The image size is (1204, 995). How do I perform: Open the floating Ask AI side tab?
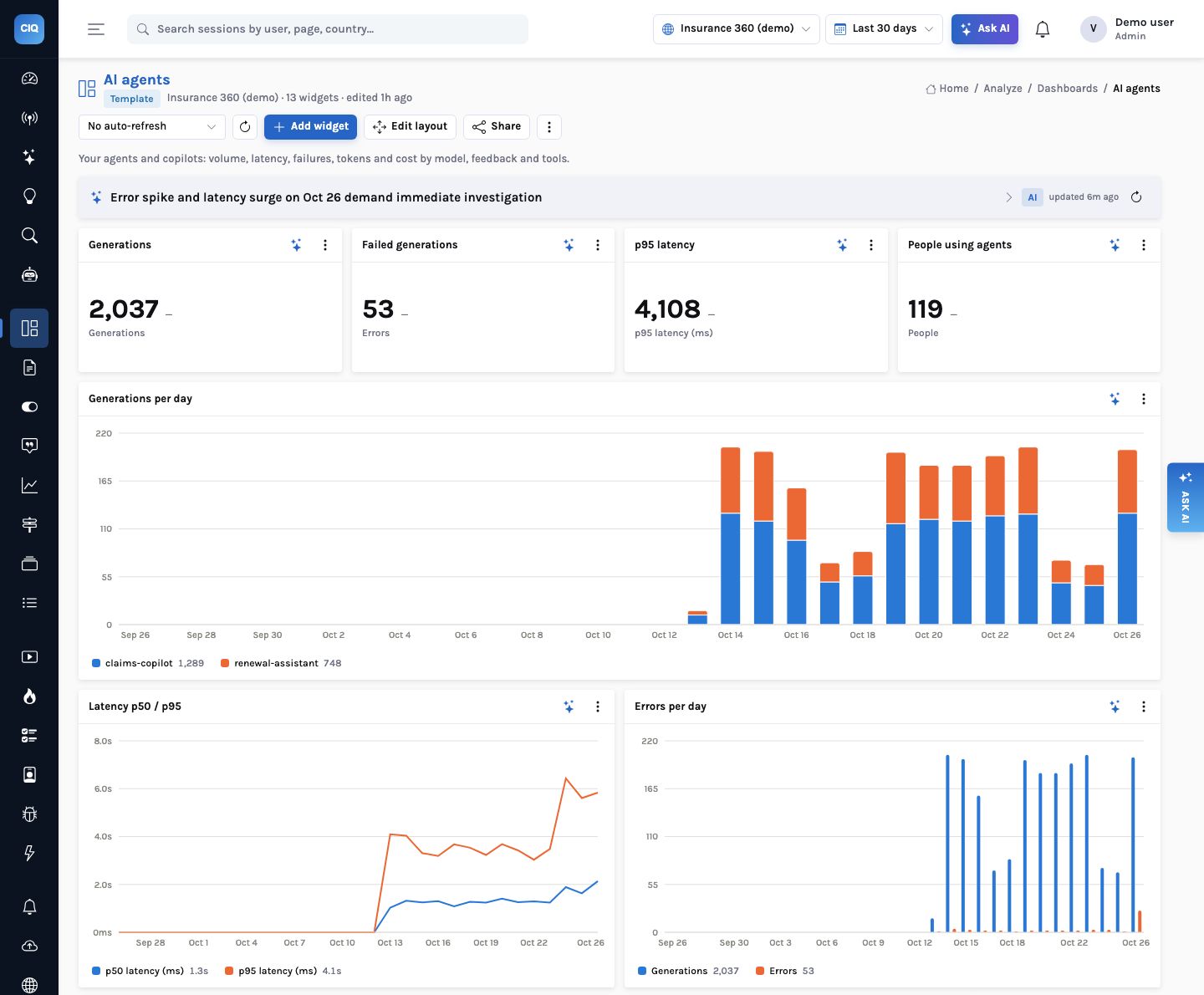point(1186,497)
